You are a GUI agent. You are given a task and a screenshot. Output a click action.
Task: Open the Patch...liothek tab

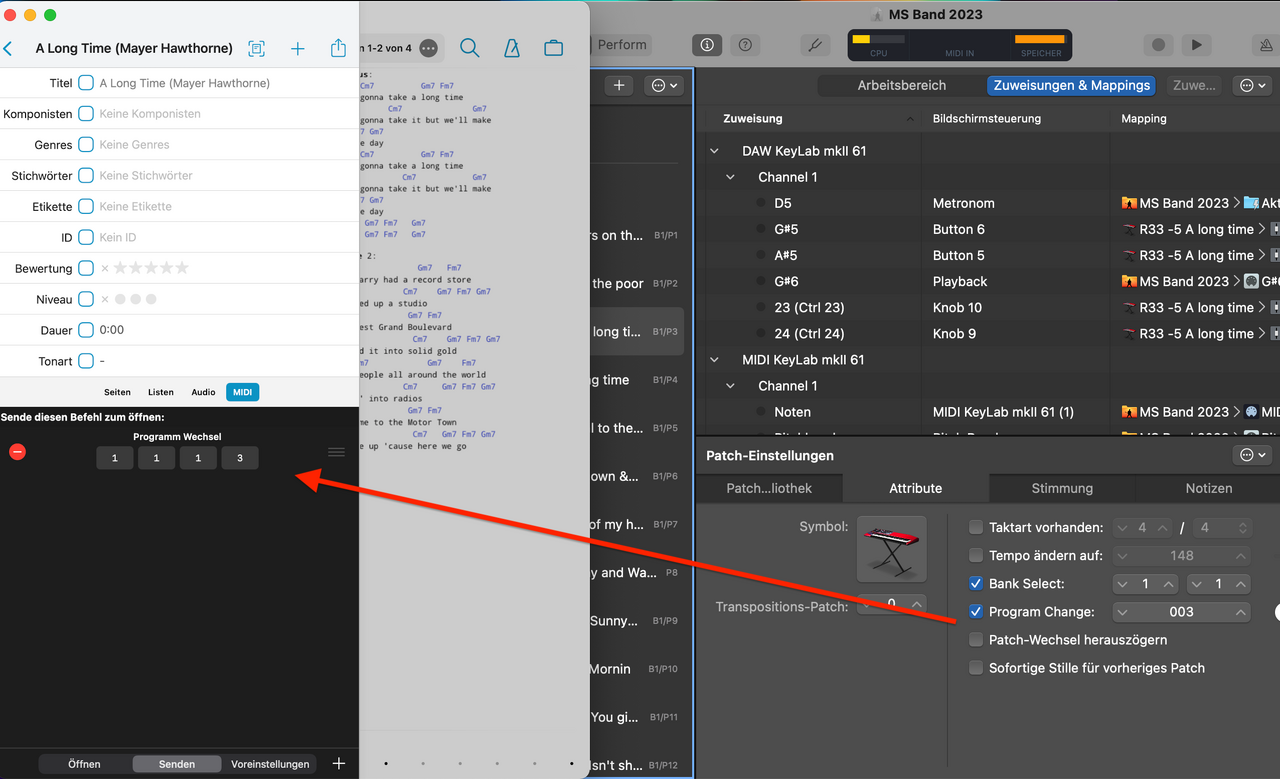click(x=769, y=488)
